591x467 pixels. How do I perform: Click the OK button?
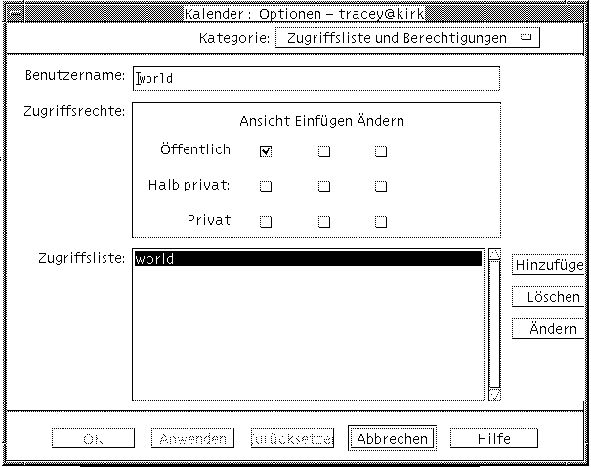tap(93, 438)
